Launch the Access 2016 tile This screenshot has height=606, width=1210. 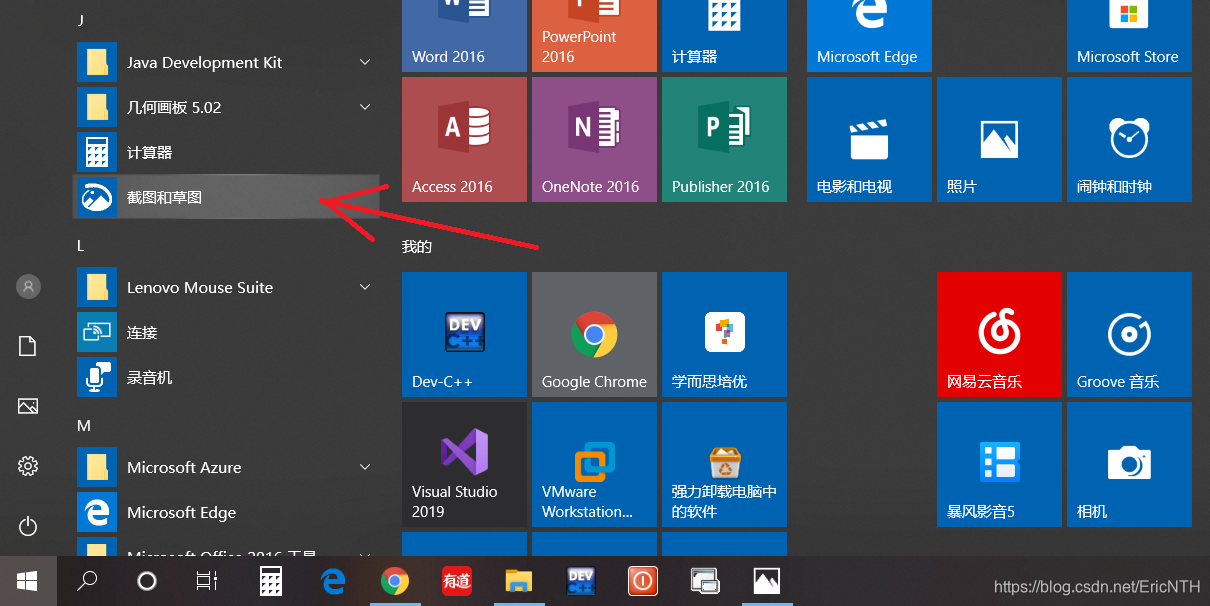tap(464, 139)
